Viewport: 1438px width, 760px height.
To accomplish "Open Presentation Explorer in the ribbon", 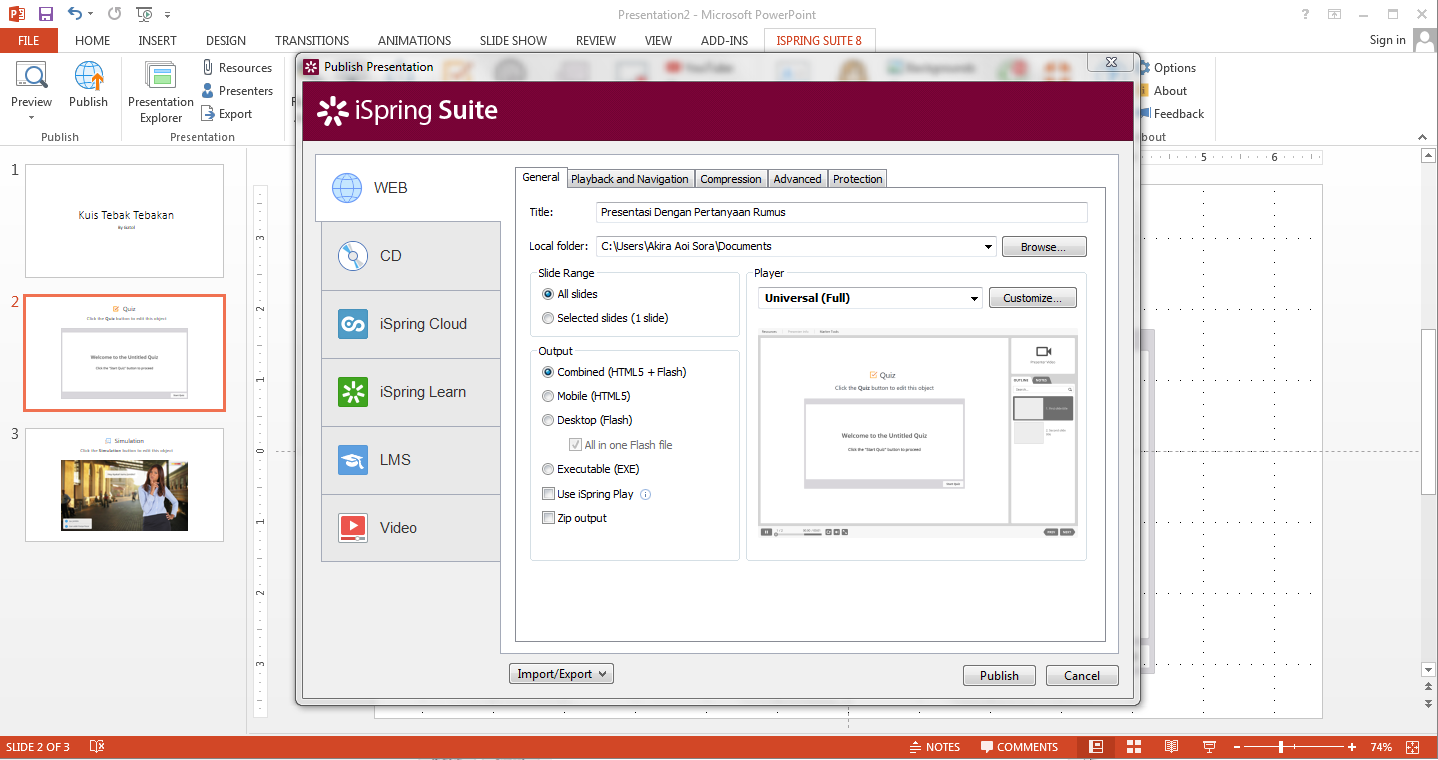I will 161,92.
